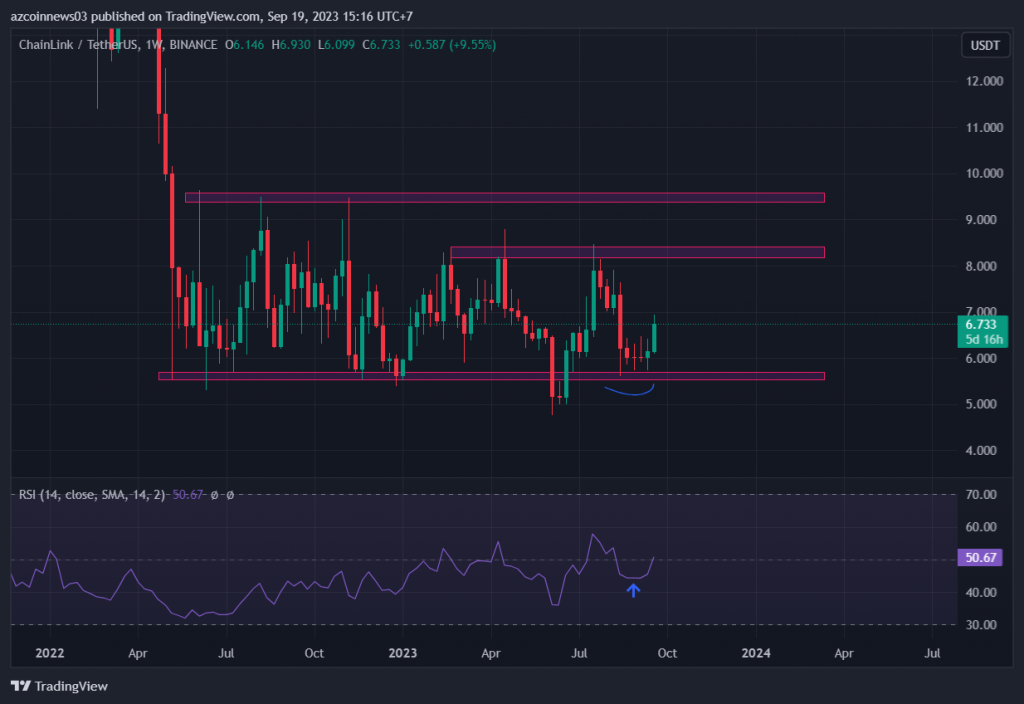The image size is (1024, 704).
Task: Click the USDT currency button
Action: point(985,45)
